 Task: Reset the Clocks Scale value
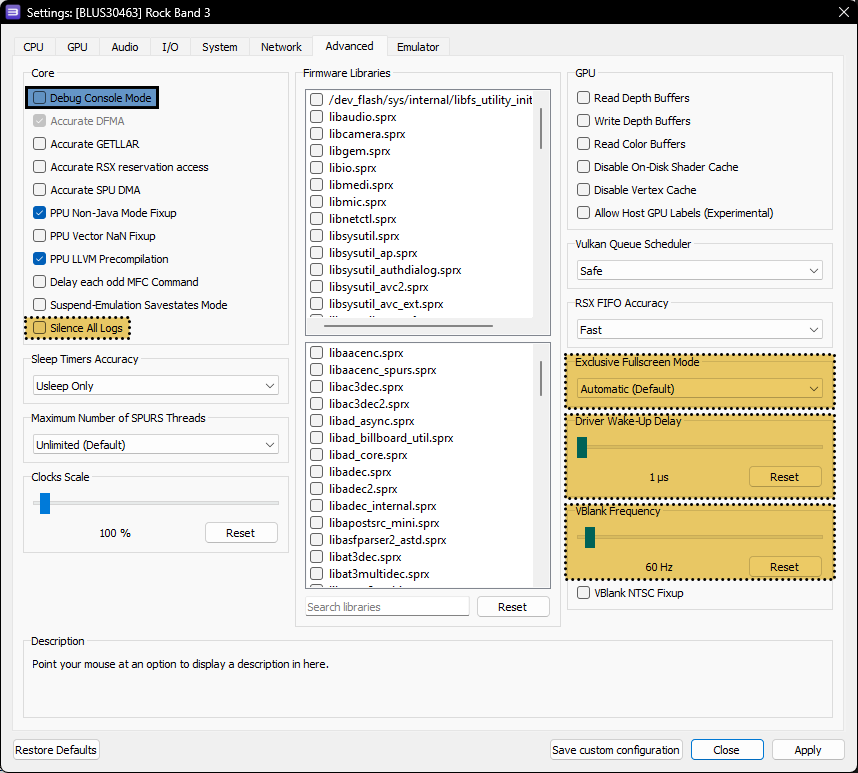click(x=241, y=533)
